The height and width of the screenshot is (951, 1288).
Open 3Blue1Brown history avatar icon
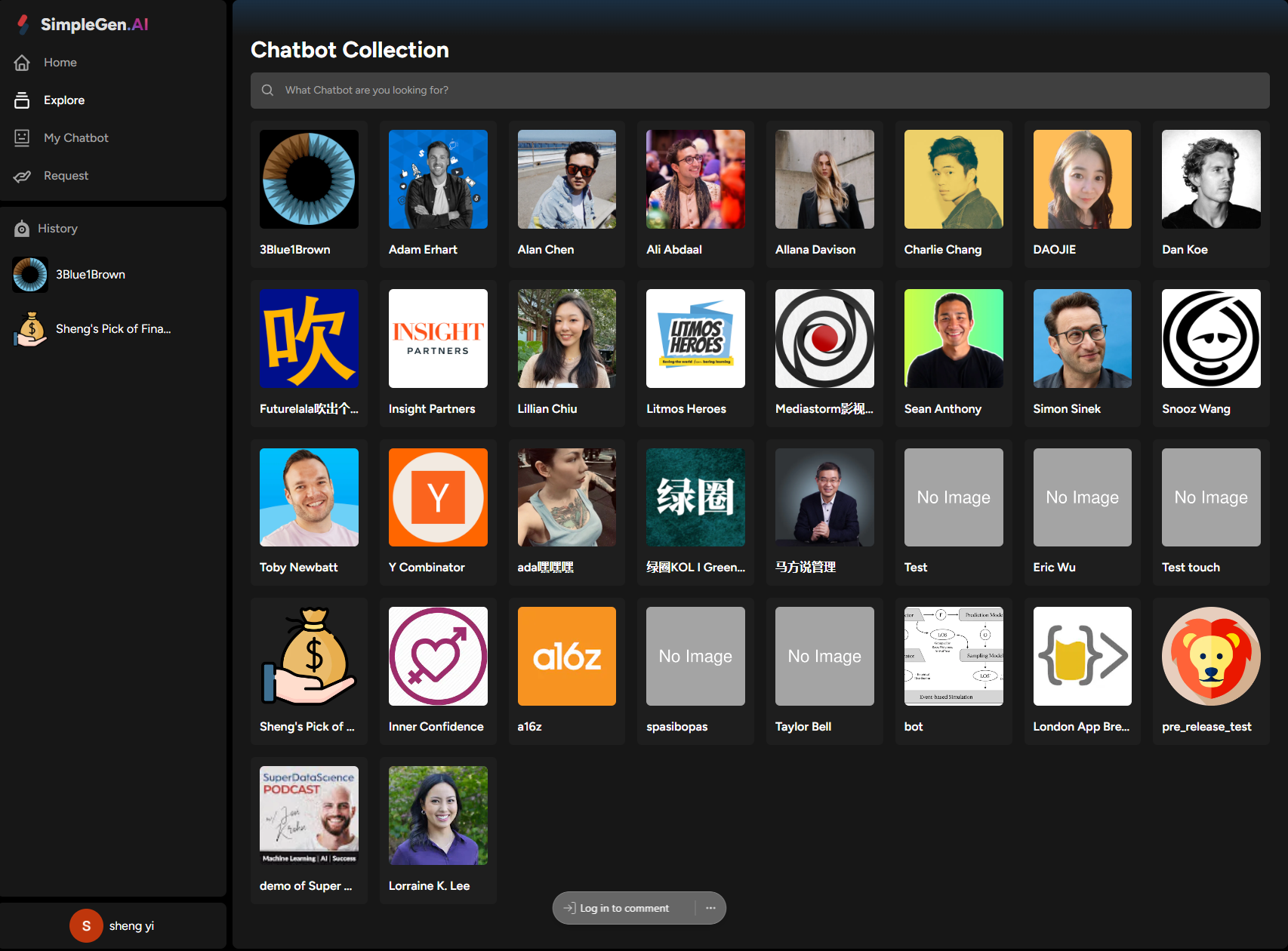[30, 275]
